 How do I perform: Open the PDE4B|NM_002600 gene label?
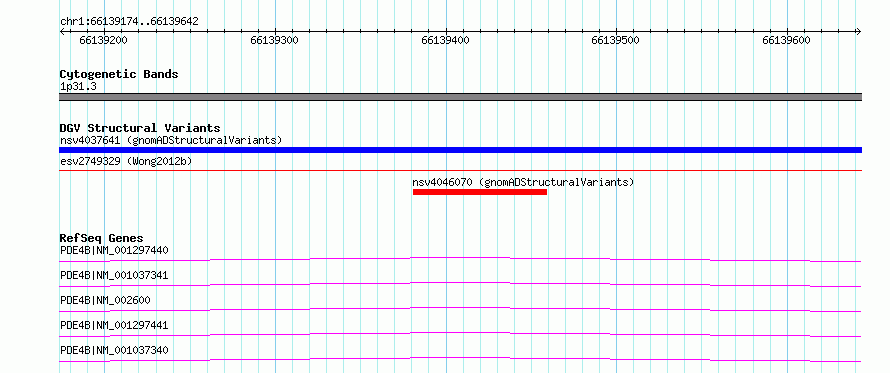coord(105,300)
